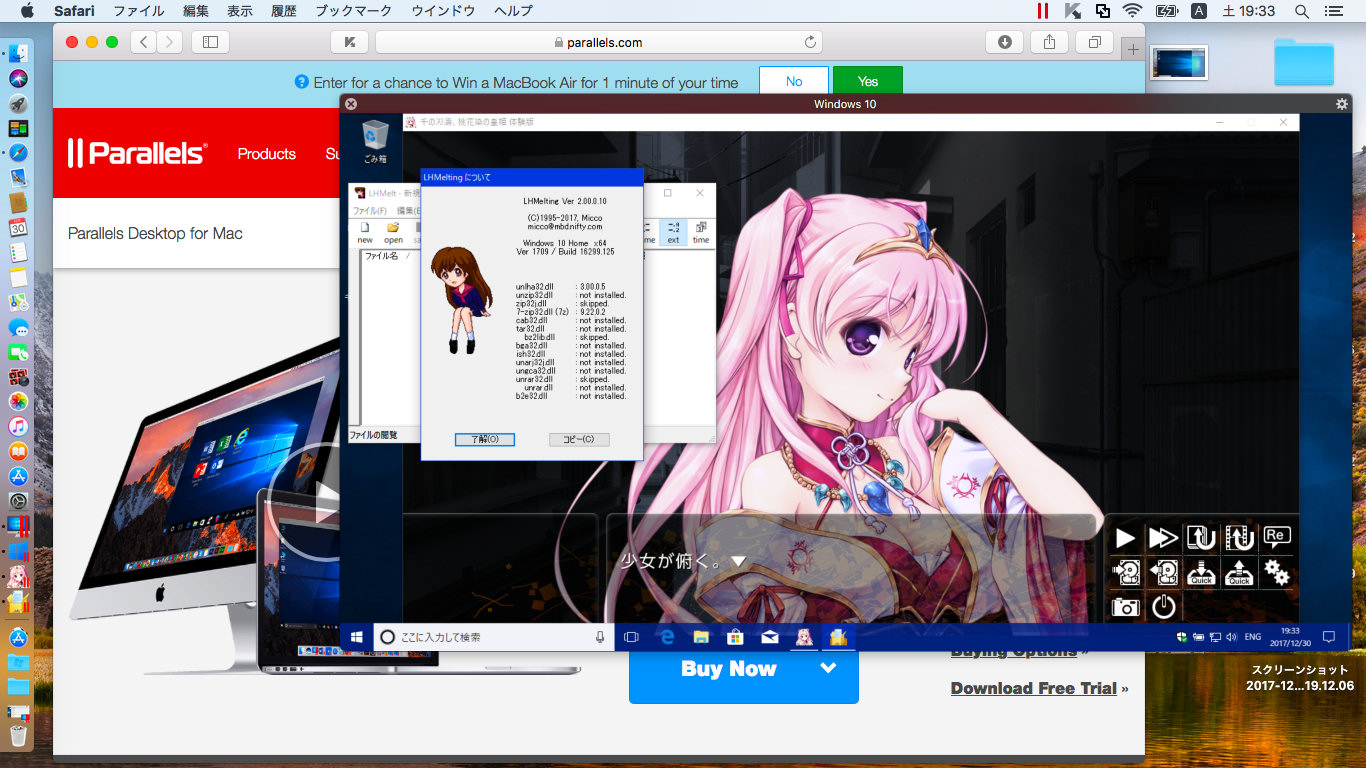Click the Safari share button
The width and height of the screenshot is (1366, 768).
pyautogui.click(x=1049, y=42)
